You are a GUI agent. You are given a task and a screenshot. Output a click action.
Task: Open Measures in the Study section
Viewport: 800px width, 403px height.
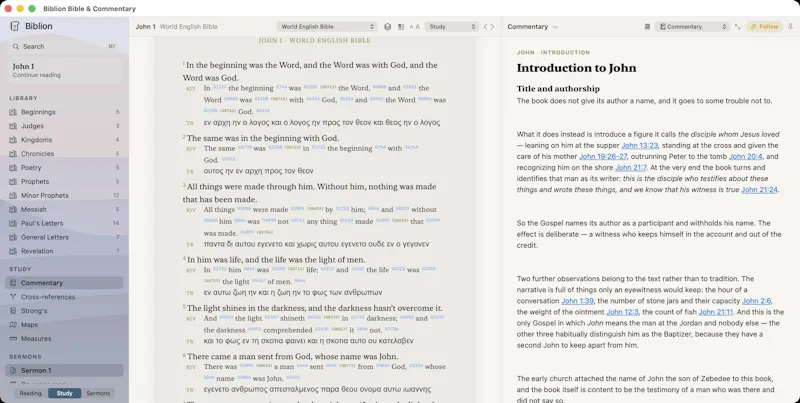click(64, 339)
